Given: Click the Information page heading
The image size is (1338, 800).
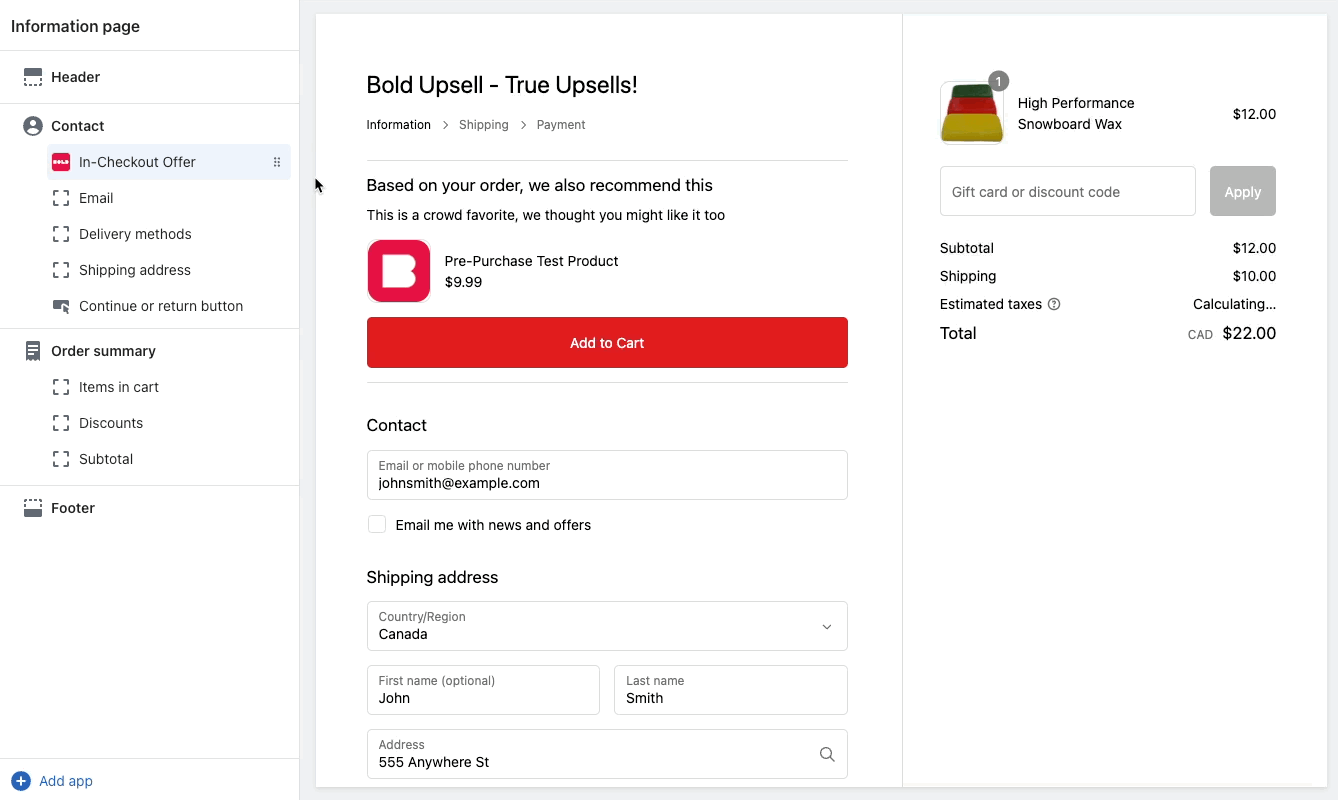Looking at the screenshot, I should [x=76, y=26].
